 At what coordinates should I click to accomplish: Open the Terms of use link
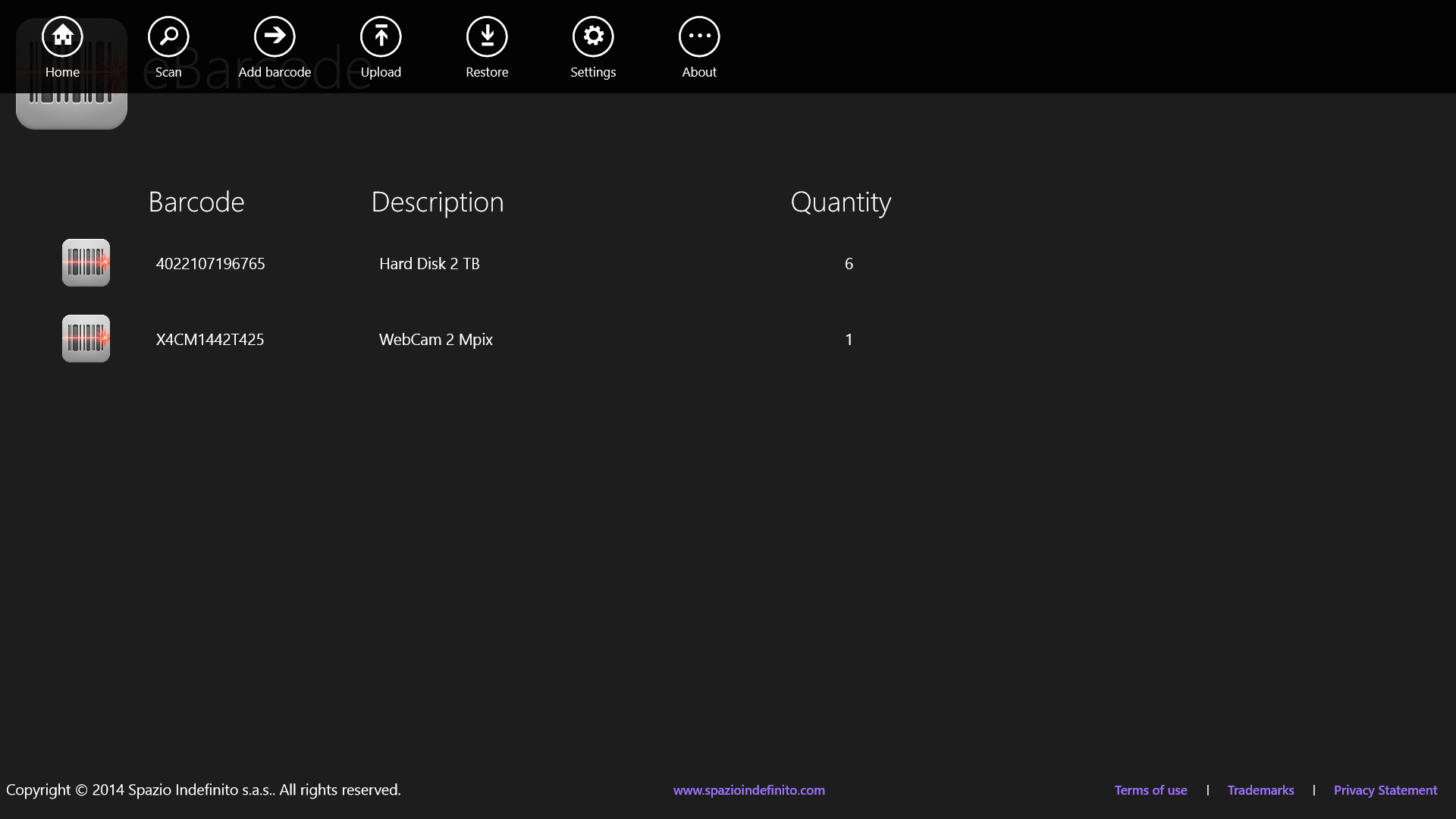tap(1150, 790)
